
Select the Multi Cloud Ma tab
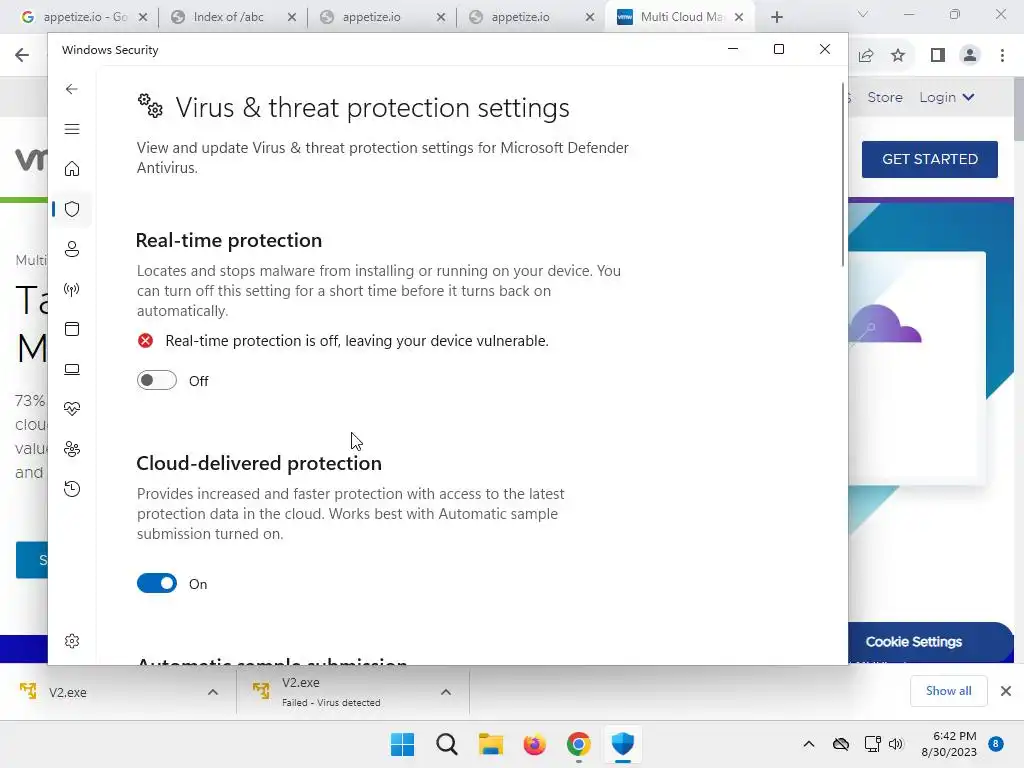tap(680, 17)
